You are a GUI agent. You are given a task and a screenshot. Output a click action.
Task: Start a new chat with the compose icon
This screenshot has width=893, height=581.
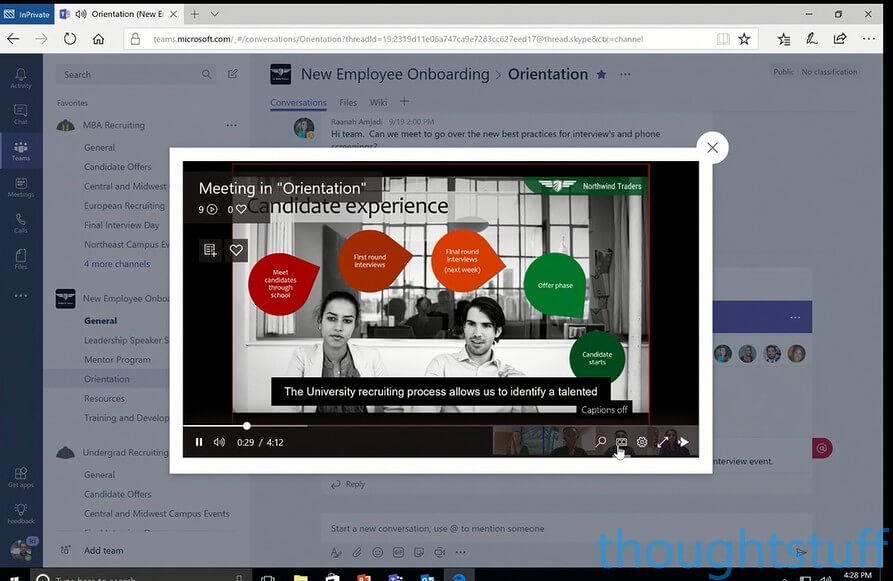(233, 74)
